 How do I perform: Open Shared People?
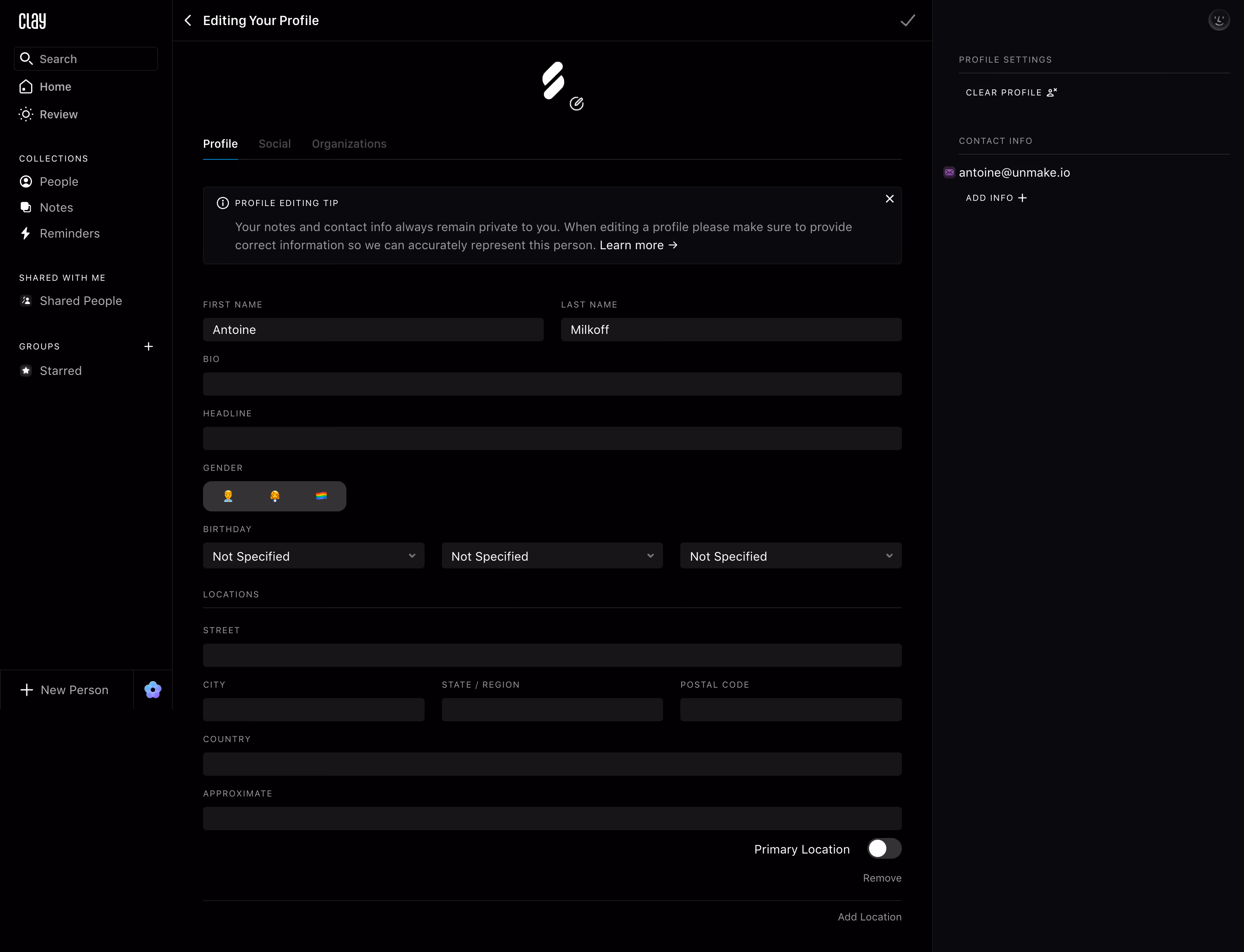(x=70, y=301)
